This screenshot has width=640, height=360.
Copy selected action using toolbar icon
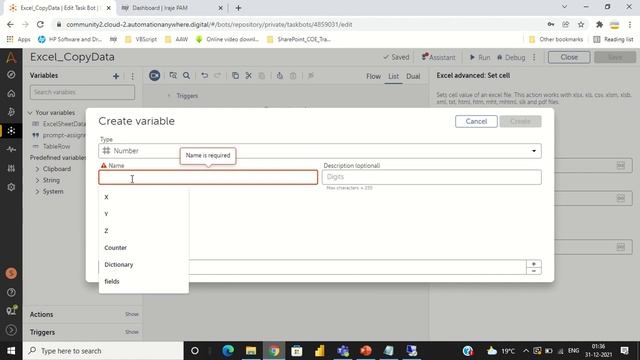[235, 76]
